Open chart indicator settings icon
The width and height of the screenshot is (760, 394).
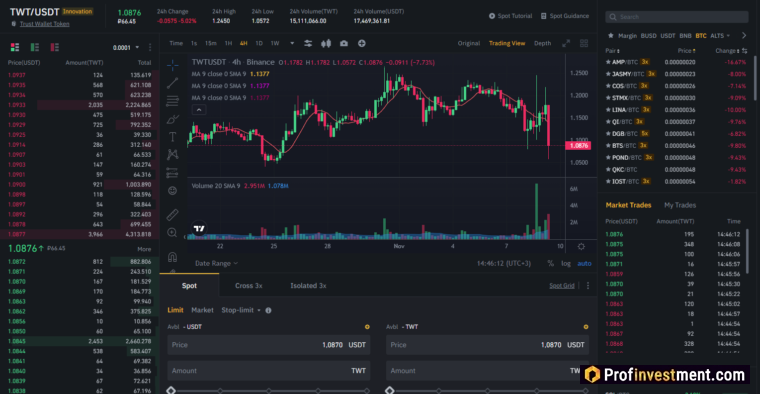tap(308, 43)
